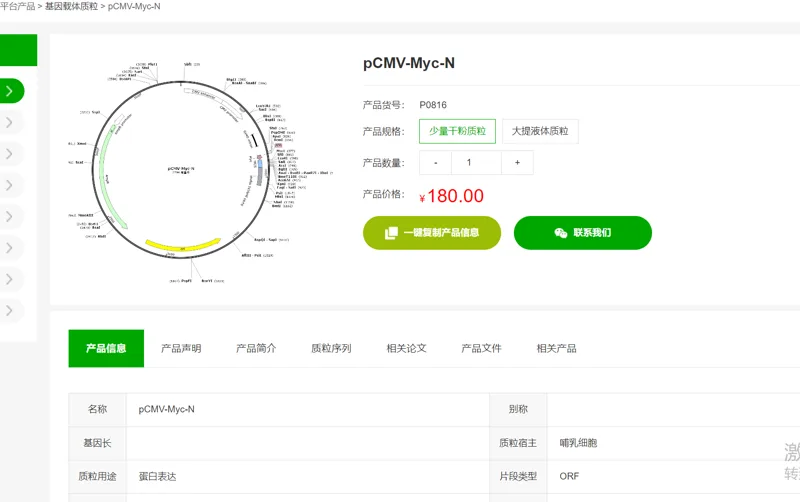Select the 大提液体质粒 specification option
This screenshot has width=800, height=502.
click(x=540, y=131)
